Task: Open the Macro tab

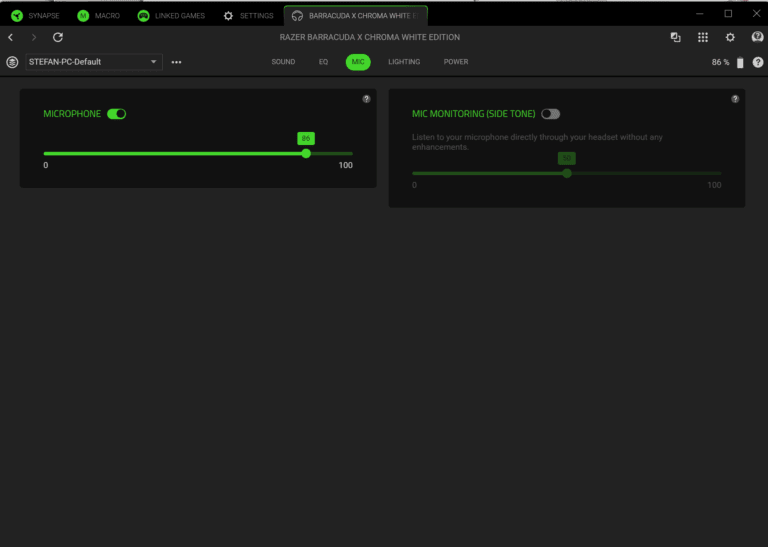Action: [98, 16]
